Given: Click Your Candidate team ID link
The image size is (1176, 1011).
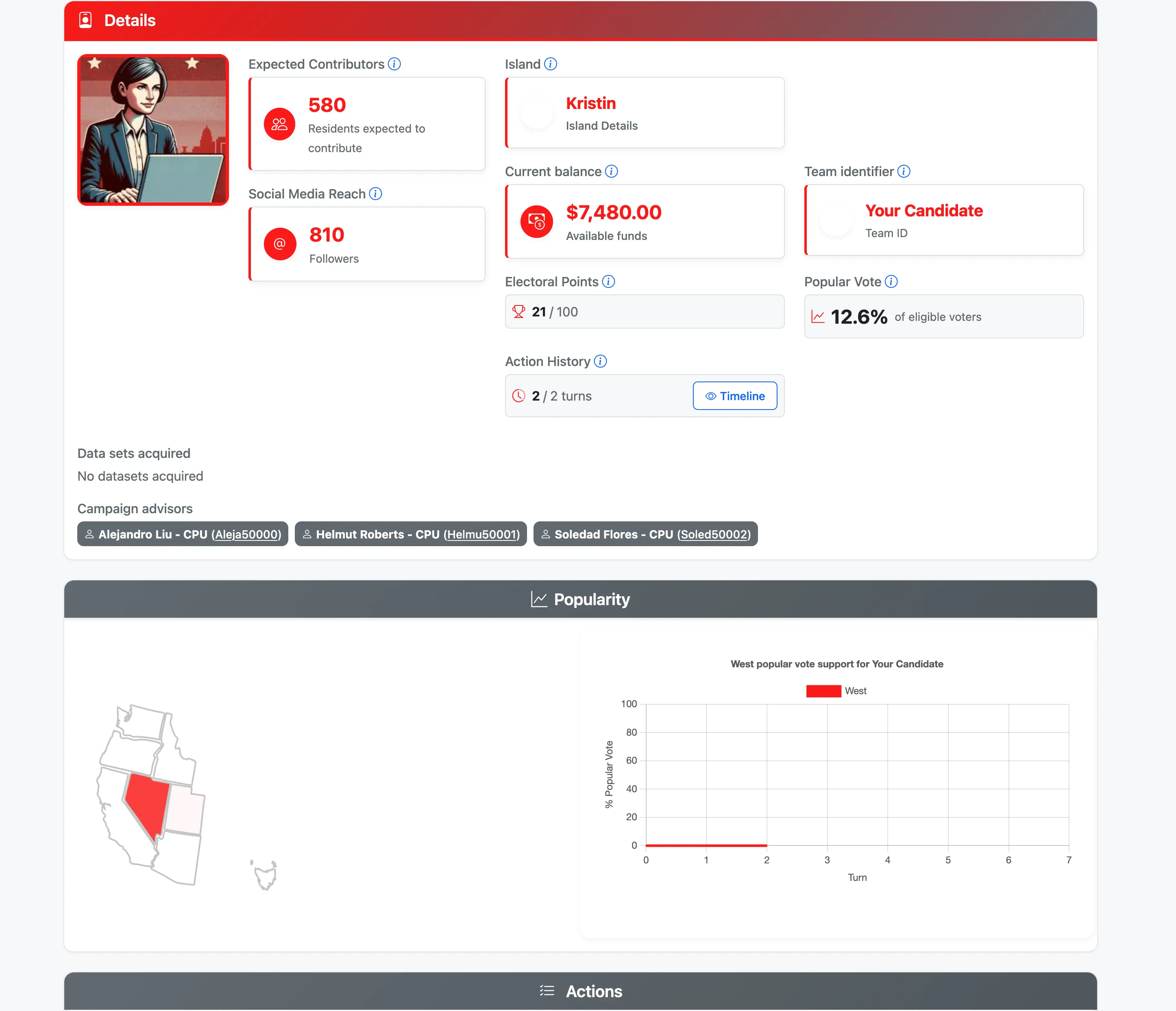Looking at the screenshot, I should pyautogui.click(x=924, y=211).
